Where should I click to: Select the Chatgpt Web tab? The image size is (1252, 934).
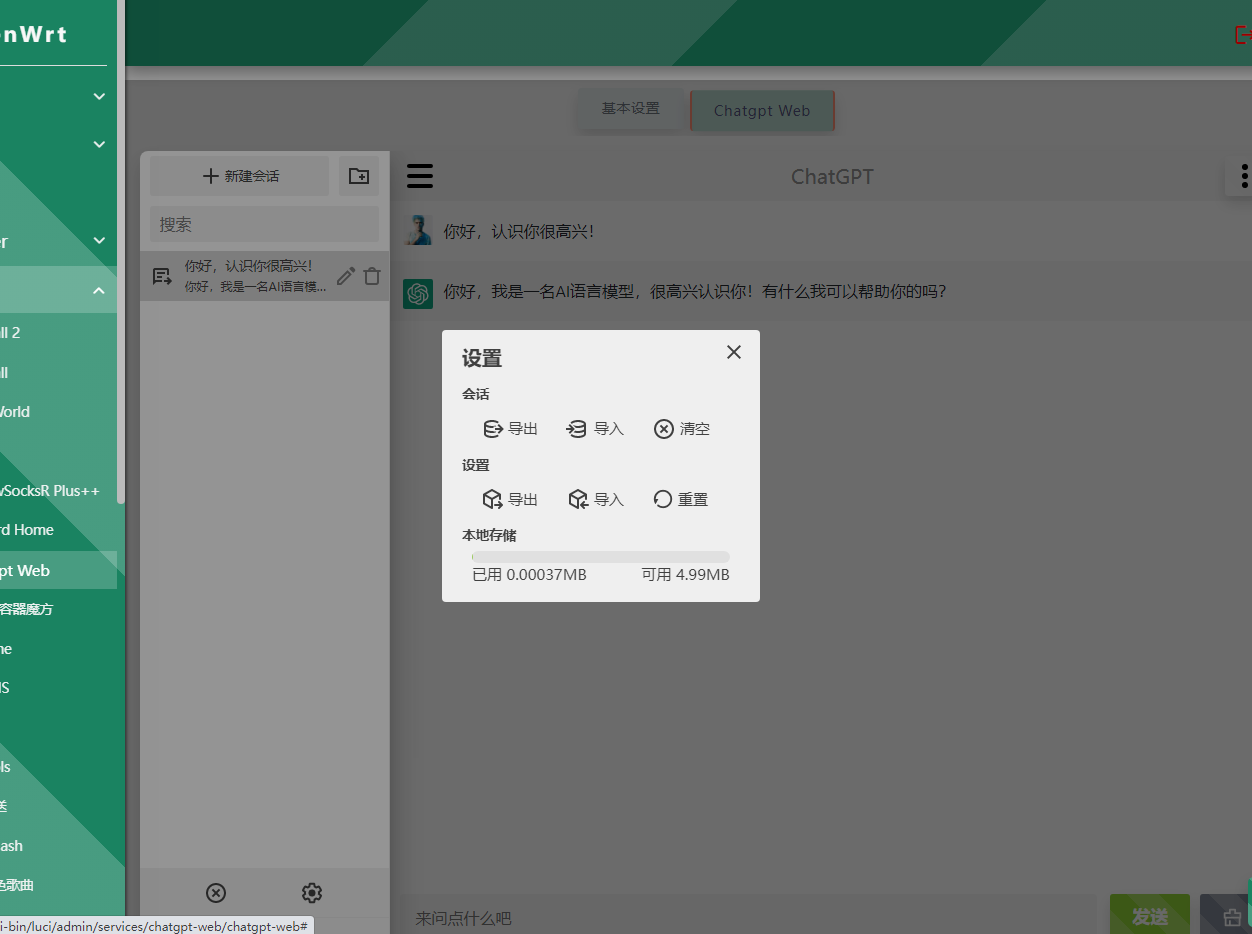(x=762, y=110)
